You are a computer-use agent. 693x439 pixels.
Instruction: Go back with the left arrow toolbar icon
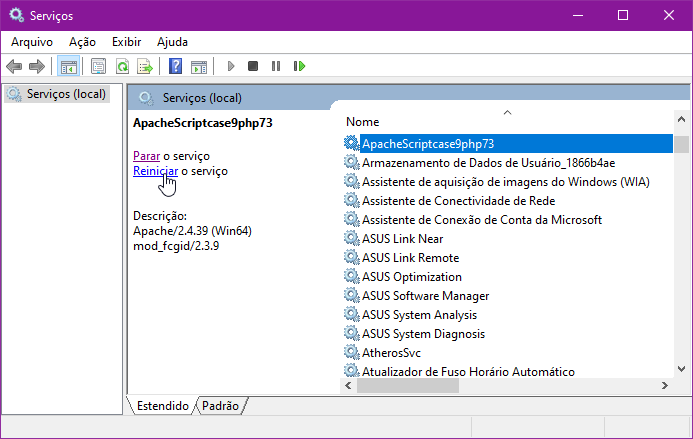pos(14,66)
